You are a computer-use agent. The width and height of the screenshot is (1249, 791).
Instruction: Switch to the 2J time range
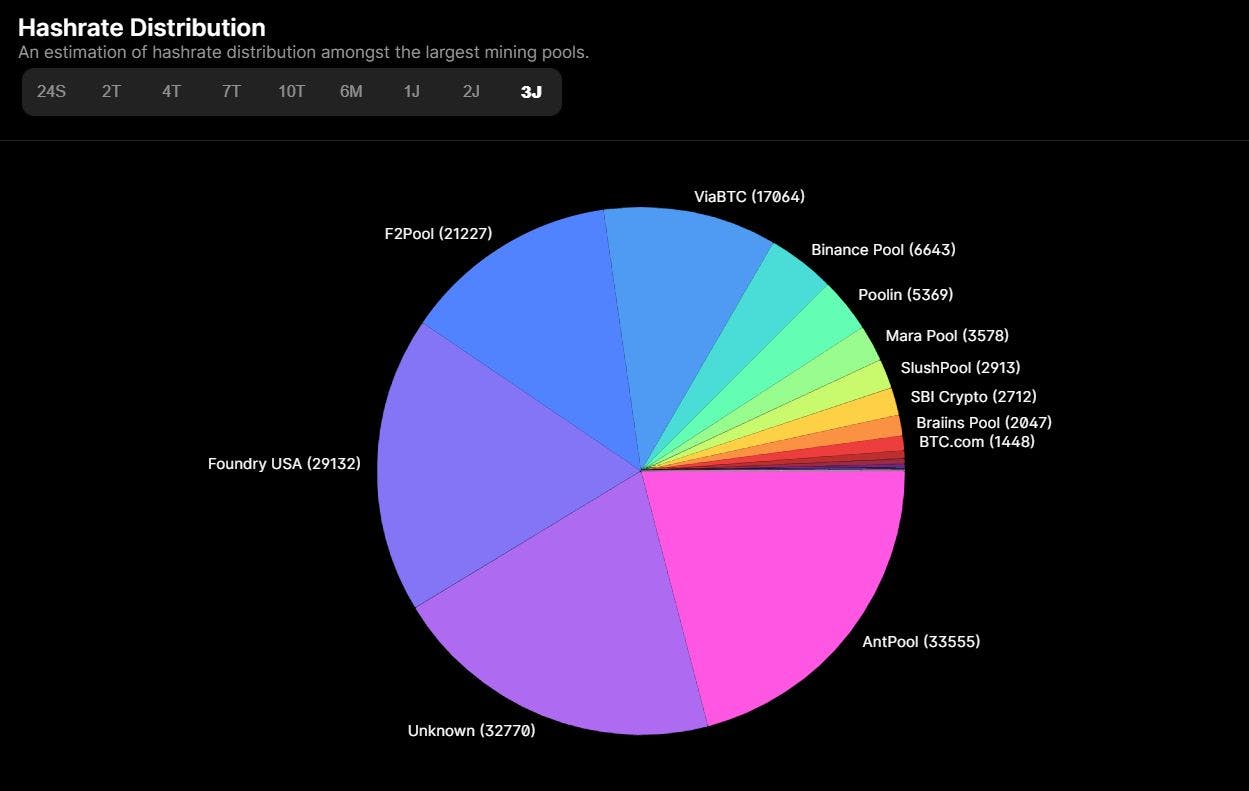pyautogui.click(x=471, y=92)
